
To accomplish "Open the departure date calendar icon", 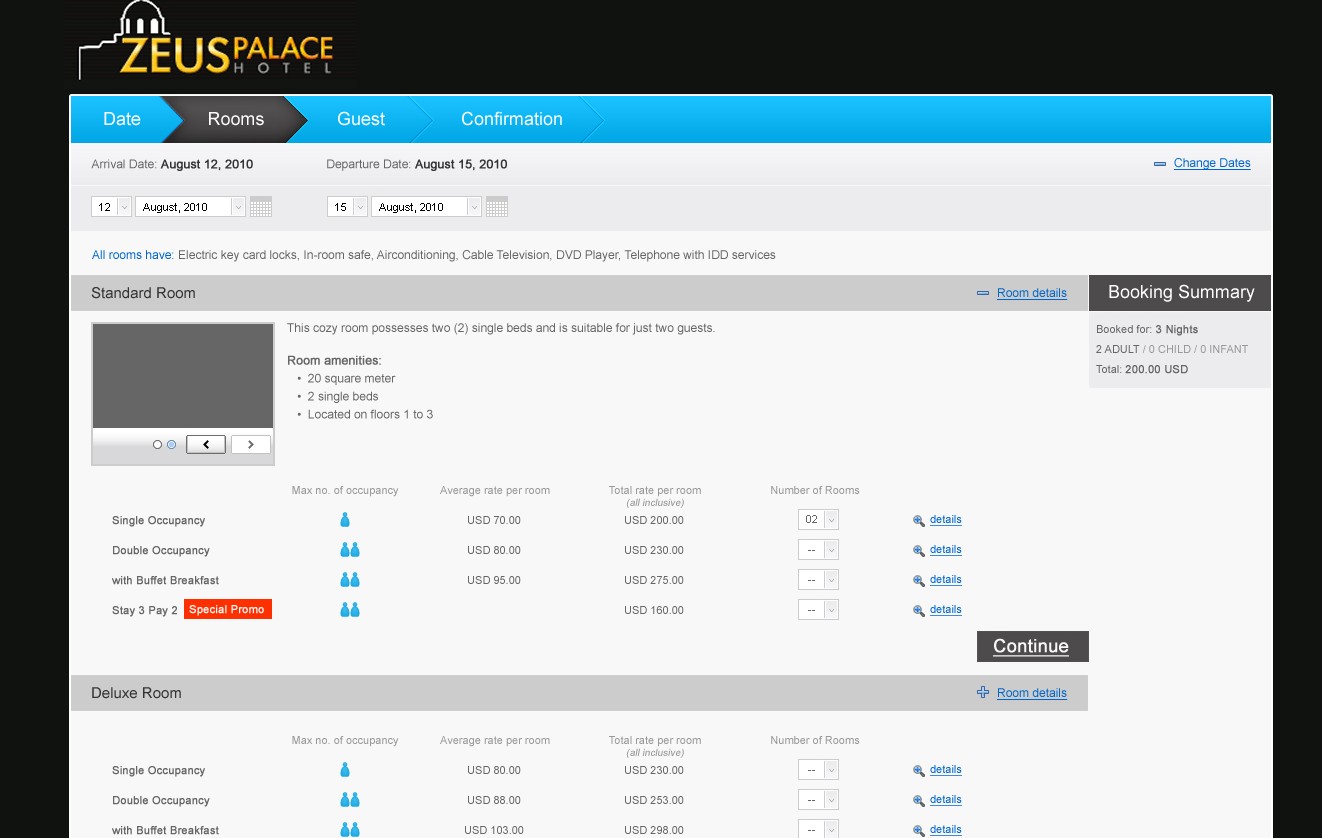I will [x=497, y=207].
